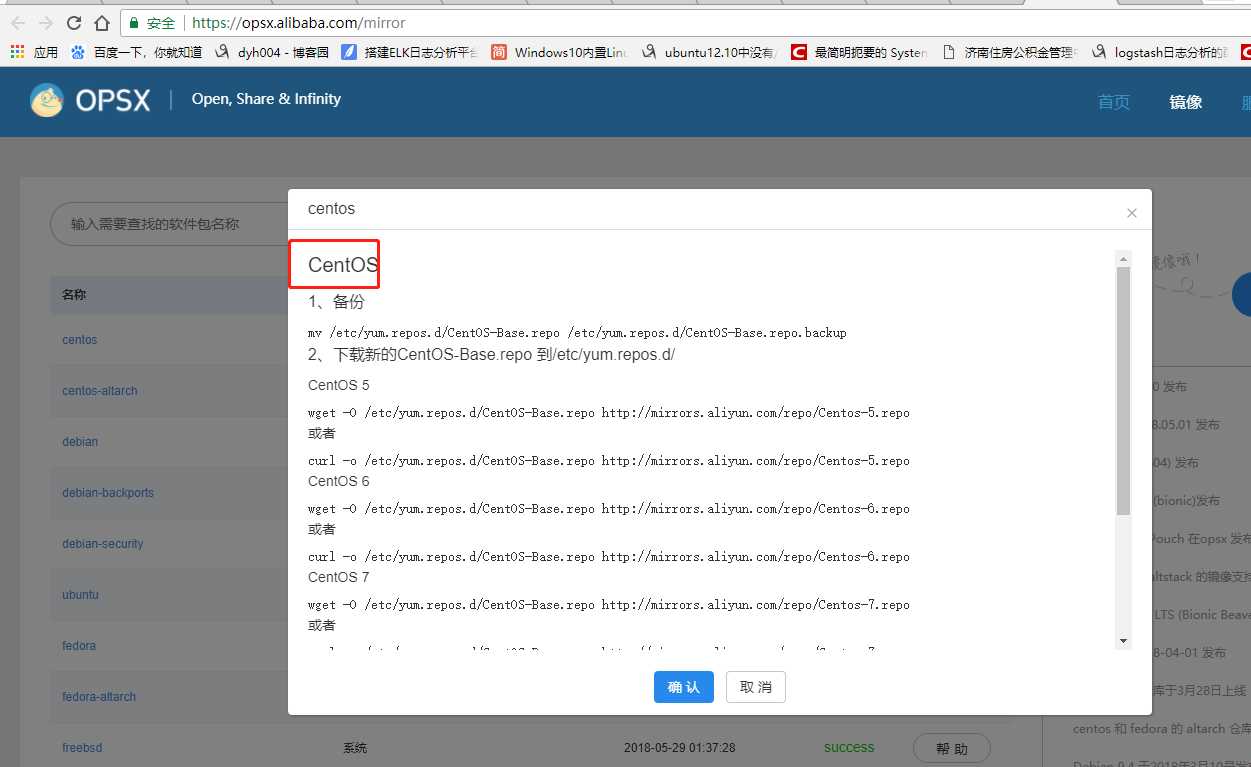
Task: Open the dyh004 blog bookmark
Action: 273,52
